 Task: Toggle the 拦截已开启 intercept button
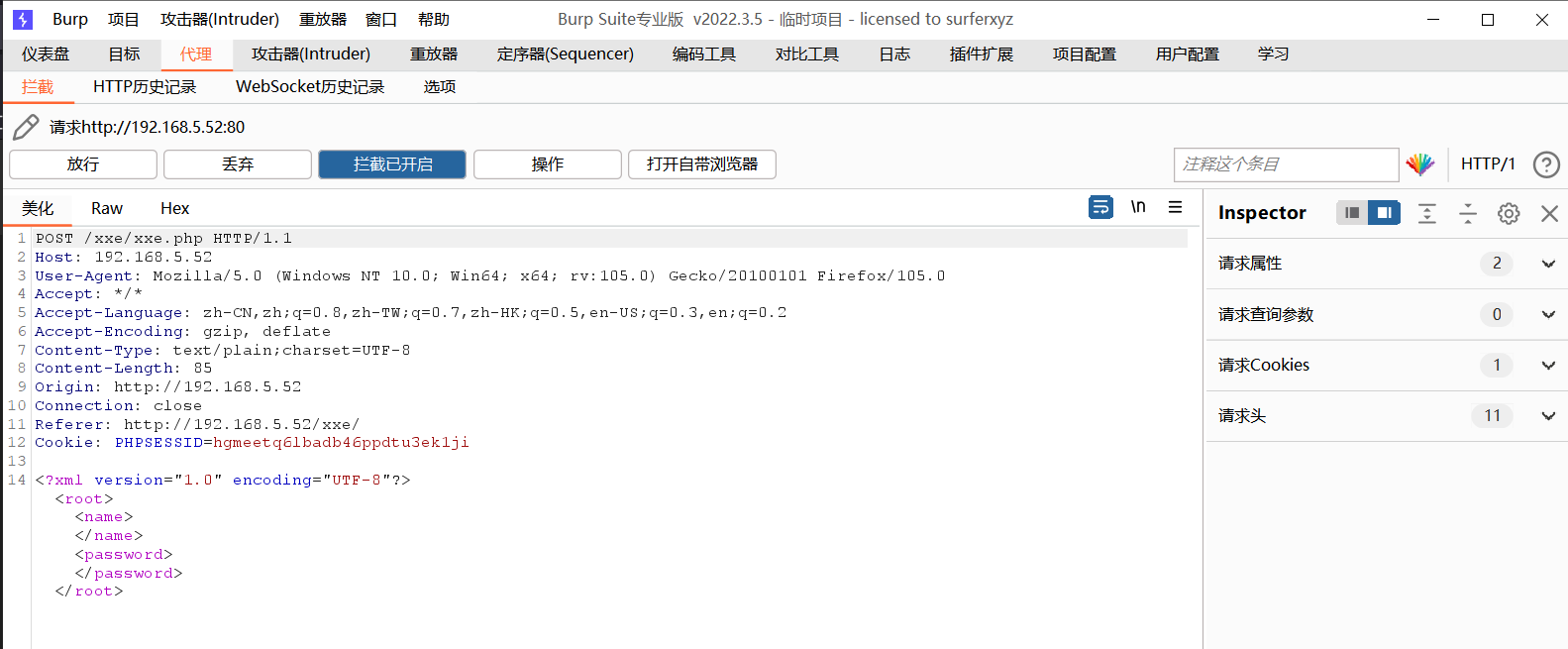392,164
